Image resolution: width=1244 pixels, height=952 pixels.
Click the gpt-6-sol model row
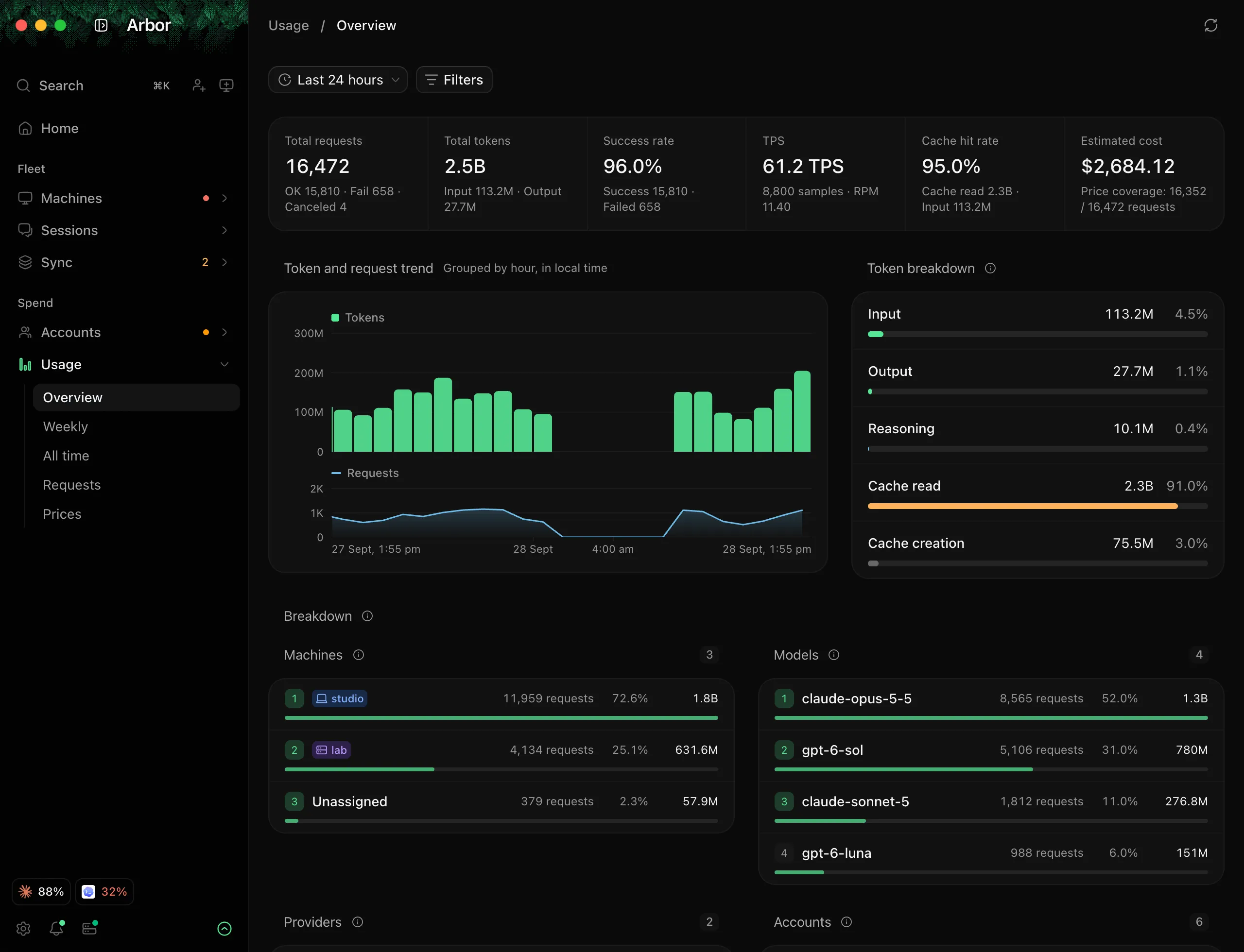(x=990, y=756)
